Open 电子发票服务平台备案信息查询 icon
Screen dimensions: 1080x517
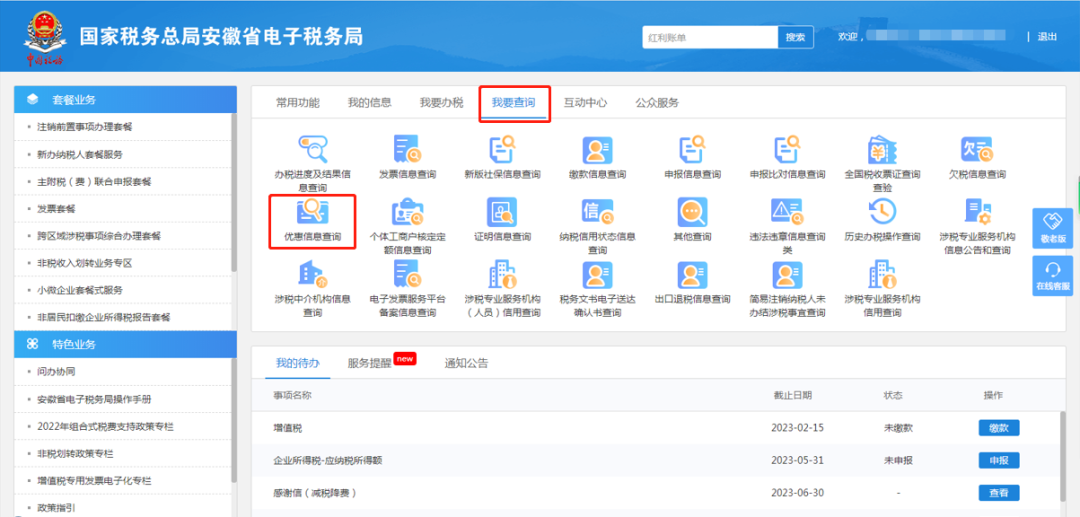[x=408, y=274]
